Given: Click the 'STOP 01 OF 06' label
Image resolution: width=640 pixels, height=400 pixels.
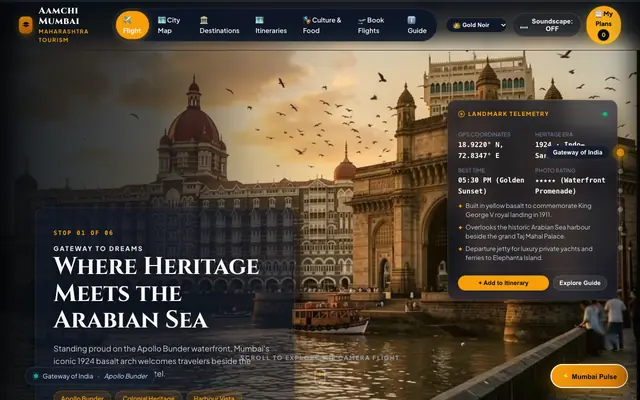Looking at the screenshot, I should [83, 233].
